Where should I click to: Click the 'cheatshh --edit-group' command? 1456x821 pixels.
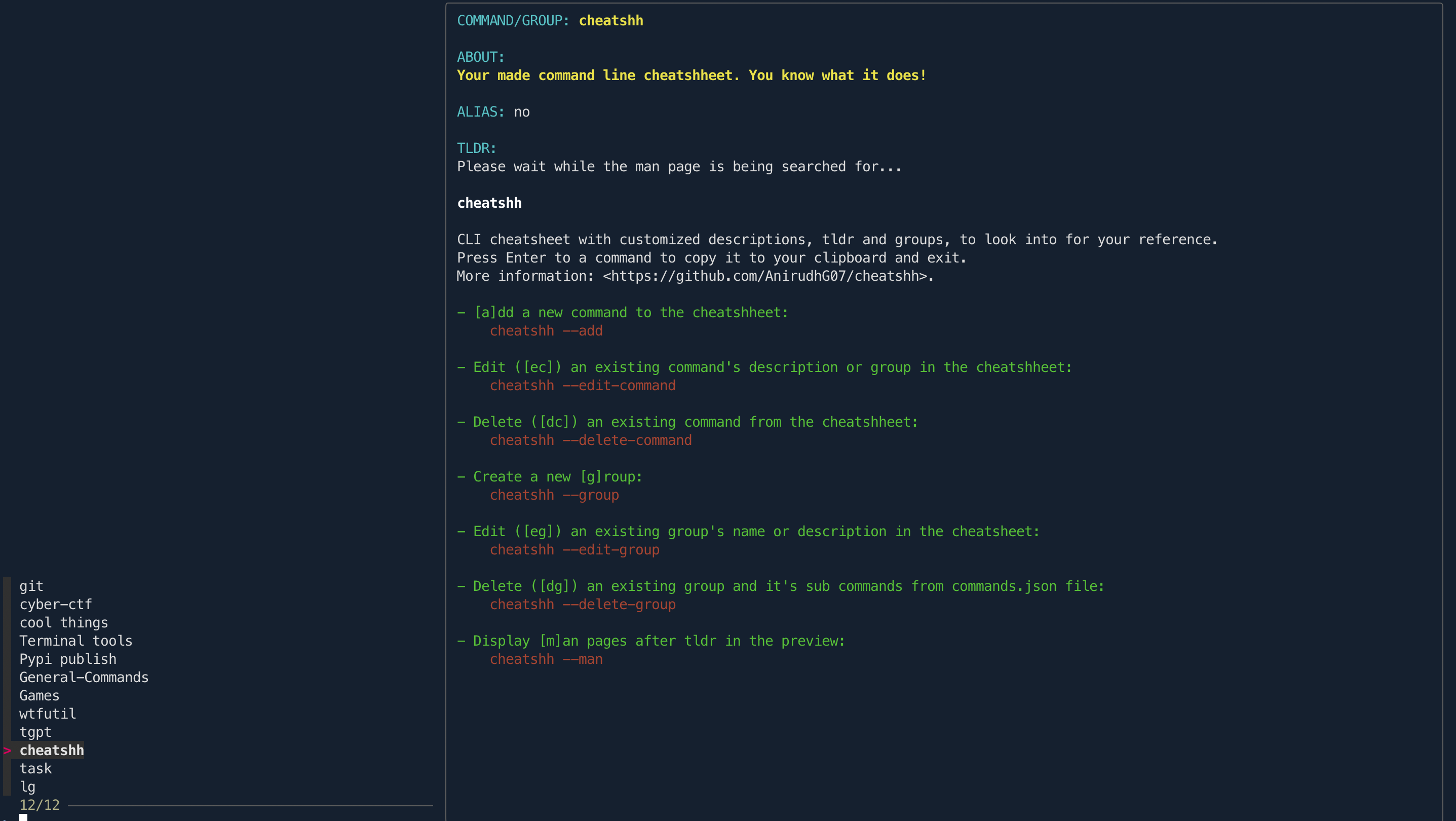point(574,549)
